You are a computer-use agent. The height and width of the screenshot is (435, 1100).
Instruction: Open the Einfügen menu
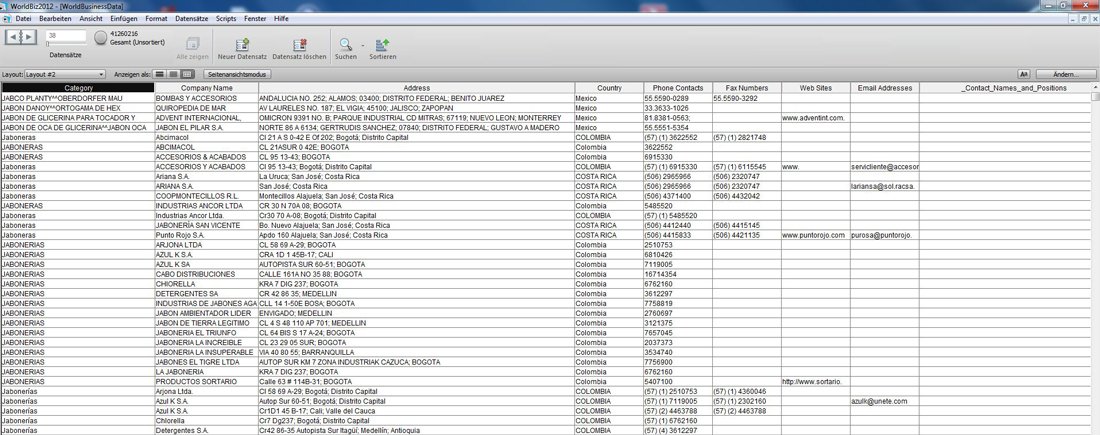click(124, 19)
